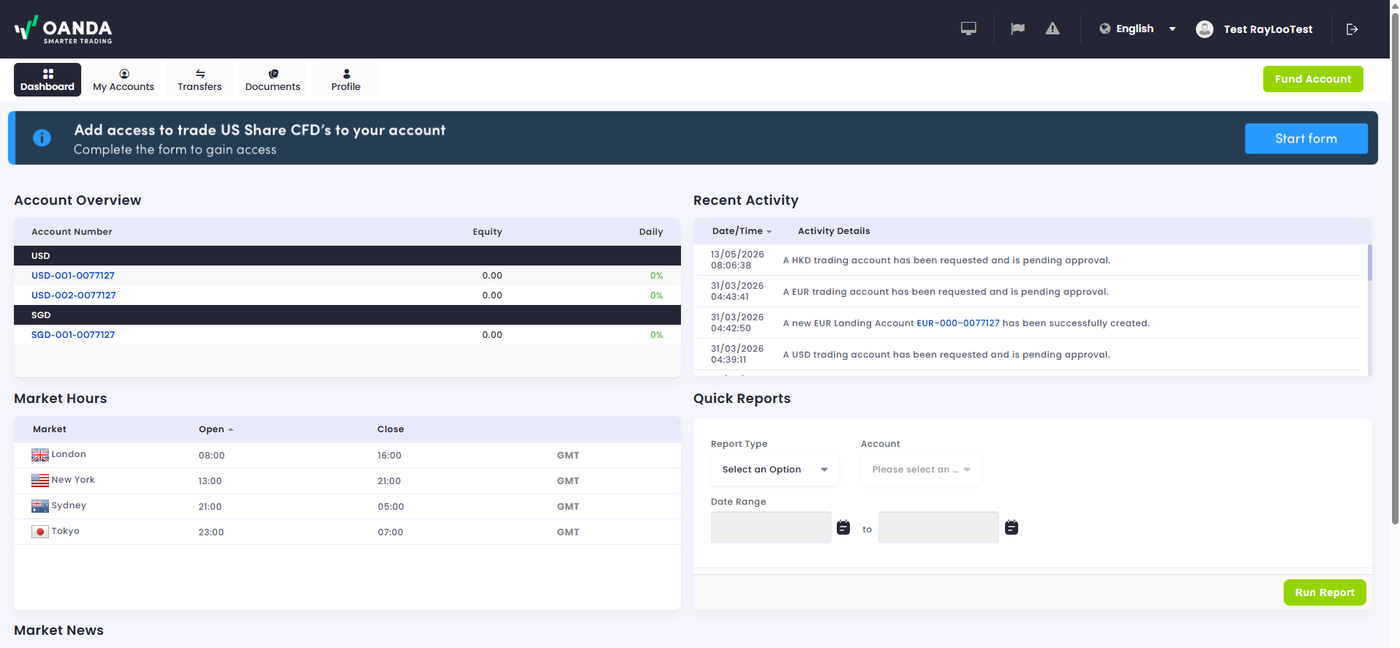The width and height of the screenshot is (1400, 648).
Task: Open account USD-002-0077127 link
Action: tap(73, 295)
